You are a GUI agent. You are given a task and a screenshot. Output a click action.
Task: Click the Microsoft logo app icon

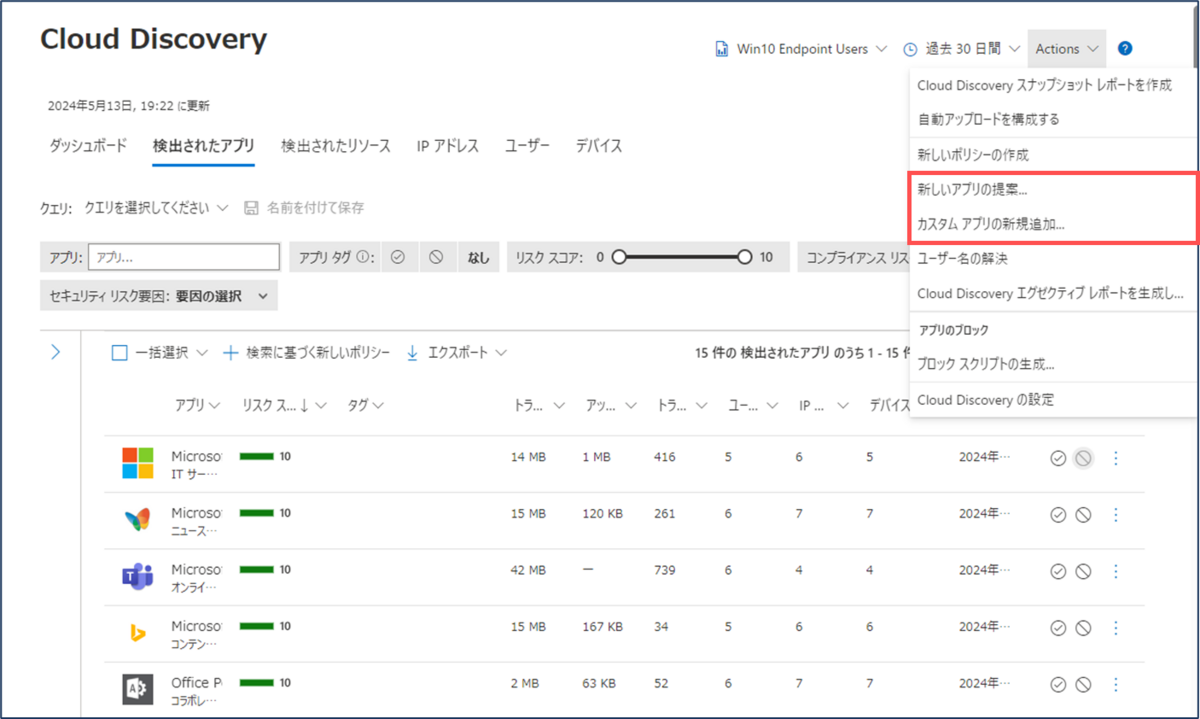coord(138,463)
